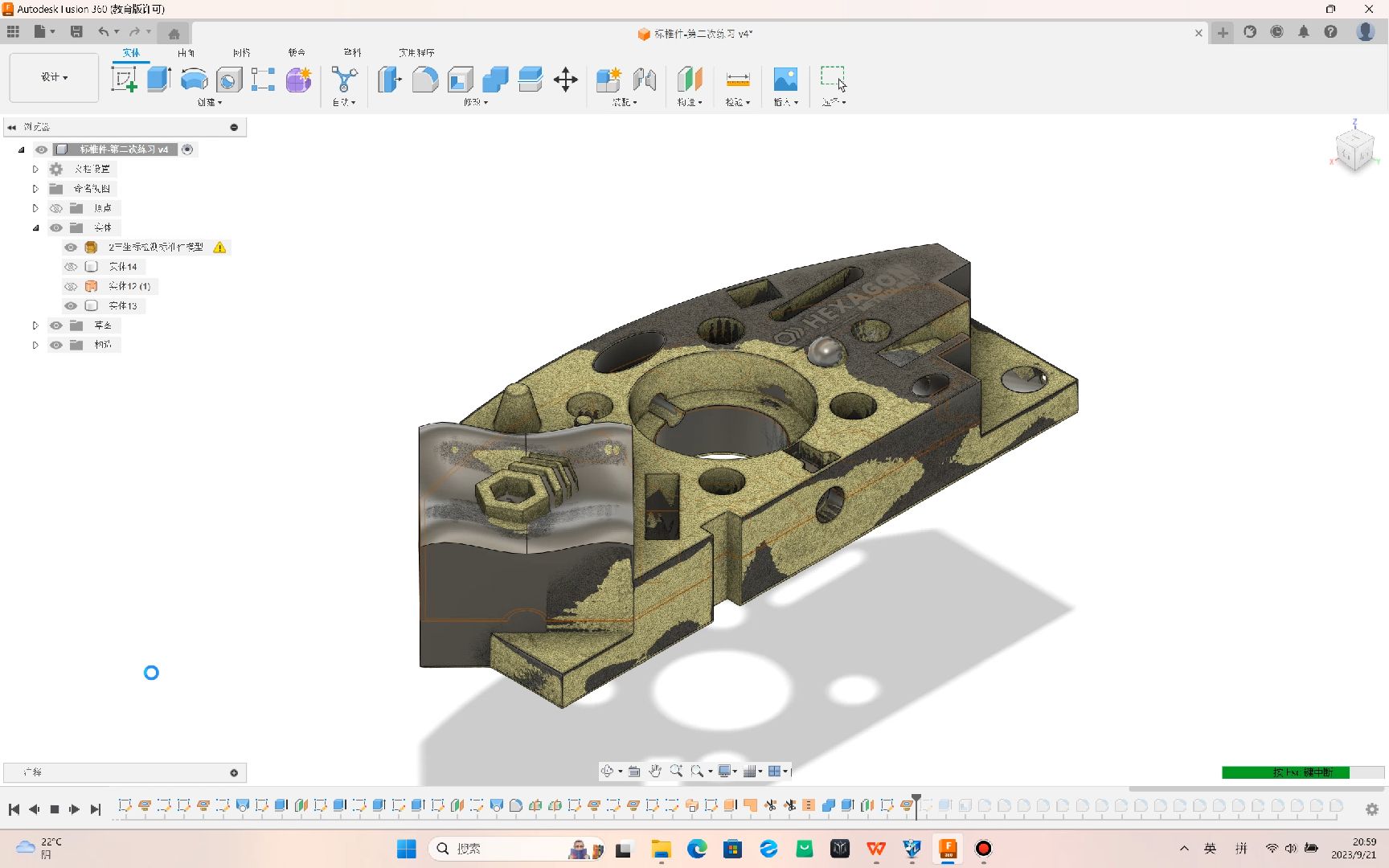Switch to the 钣金 ribbon tab
1389x868 pixels.
click(296, 52)
